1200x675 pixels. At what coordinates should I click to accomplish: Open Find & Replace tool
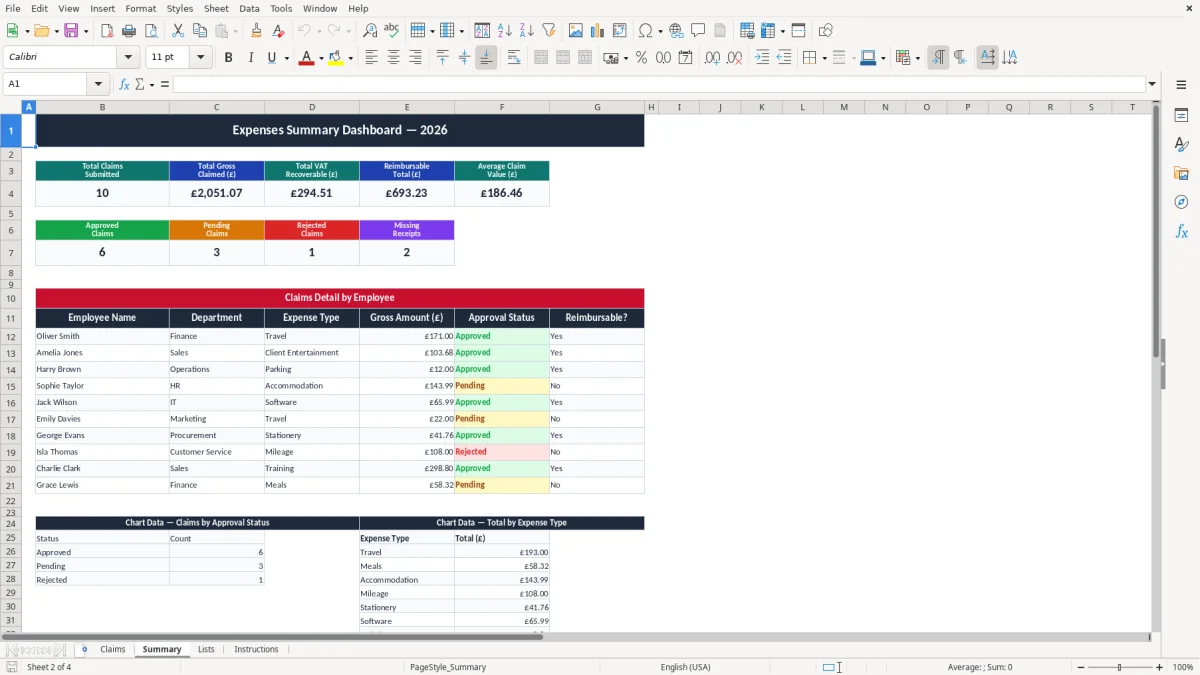click(370, 31)
